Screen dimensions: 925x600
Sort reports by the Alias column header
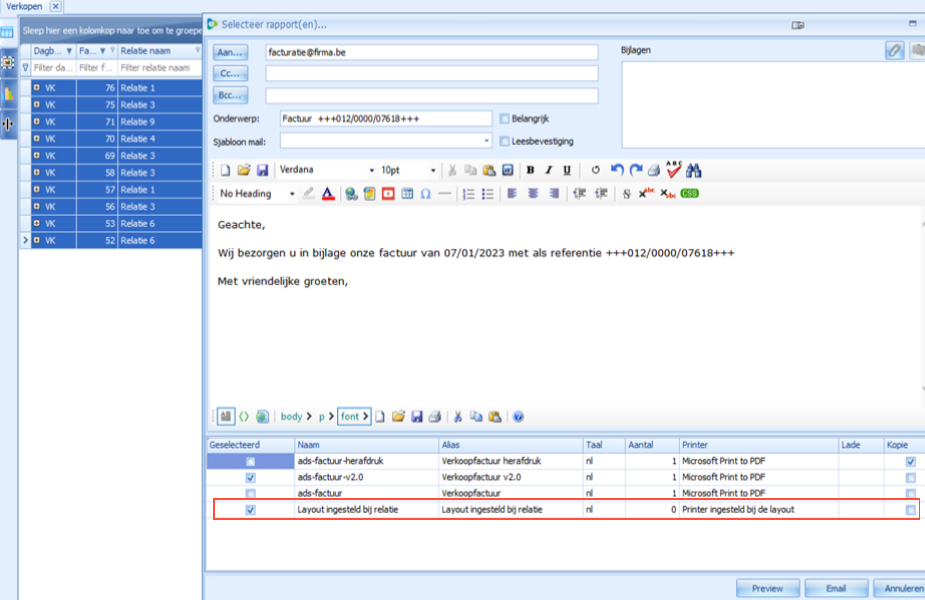[511, 445]
